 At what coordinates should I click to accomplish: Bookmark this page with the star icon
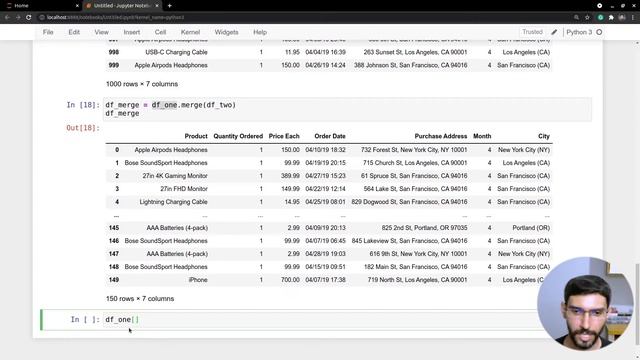[x=587, y=18]
